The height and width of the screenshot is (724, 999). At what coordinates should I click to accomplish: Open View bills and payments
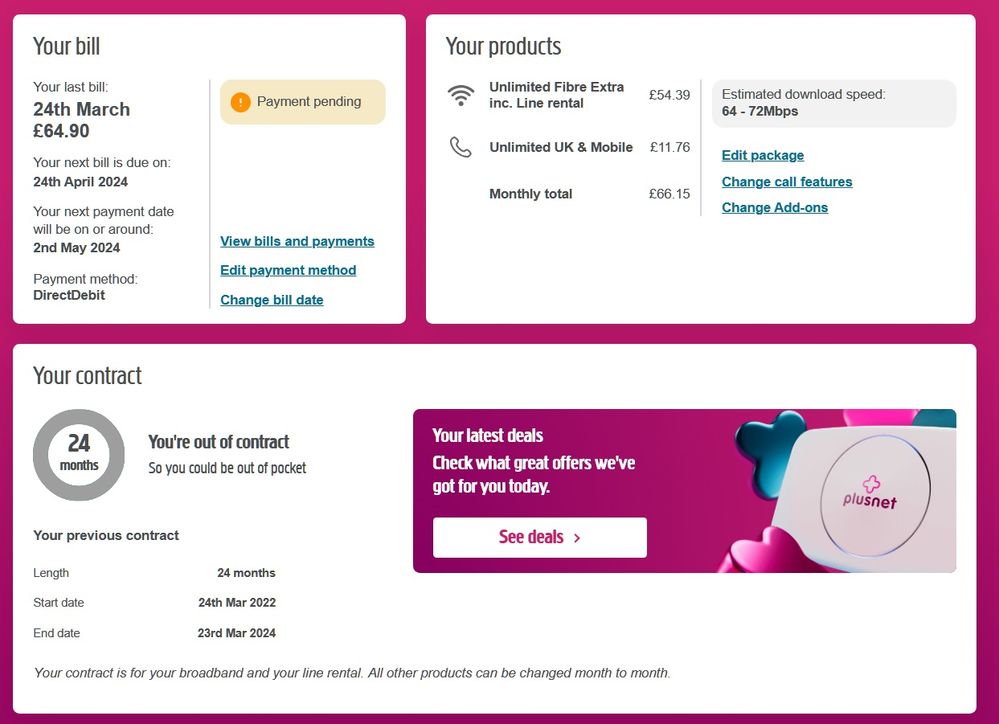(297, 241)
